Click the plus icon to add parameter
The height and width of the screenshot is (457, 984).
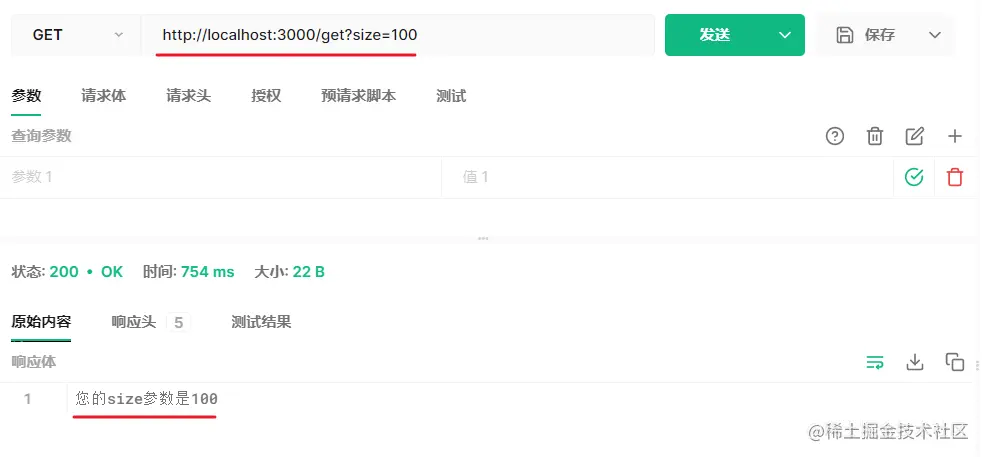pos(955,136)
